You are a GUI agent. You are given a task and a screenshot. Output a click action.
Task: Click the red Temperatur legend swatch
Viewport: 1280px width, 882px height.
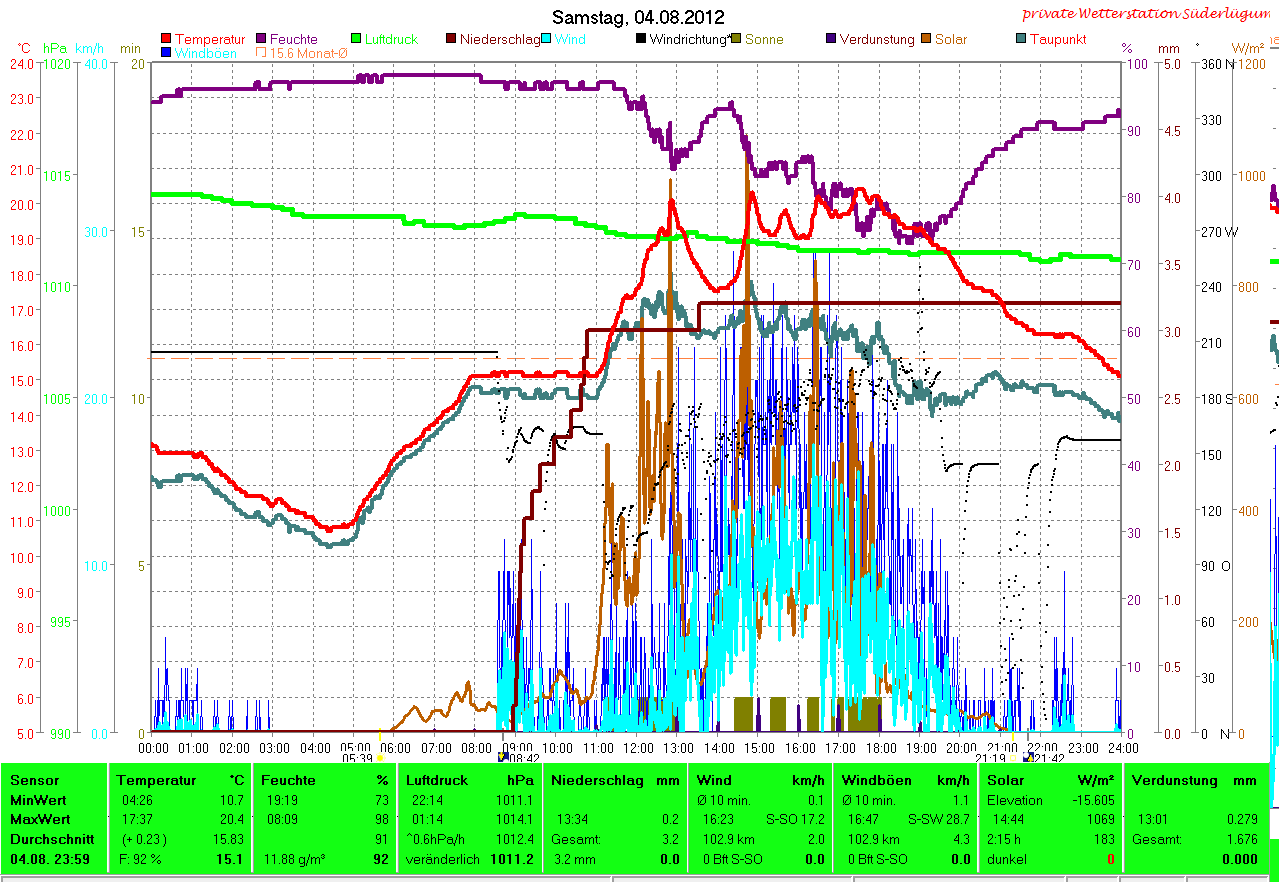tap(166, 40)
